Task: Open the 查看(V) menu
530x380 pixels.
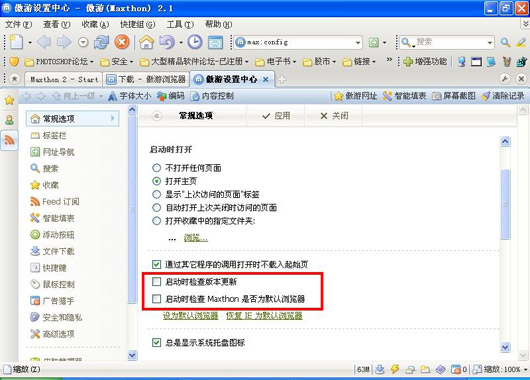Action: 56,24
